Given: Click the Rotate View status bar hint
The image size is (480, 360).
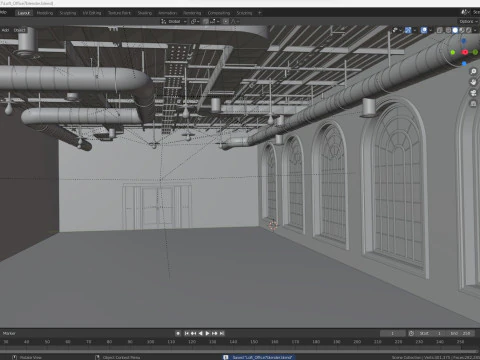Looking at the screenshot, I should tap(27, 357).
